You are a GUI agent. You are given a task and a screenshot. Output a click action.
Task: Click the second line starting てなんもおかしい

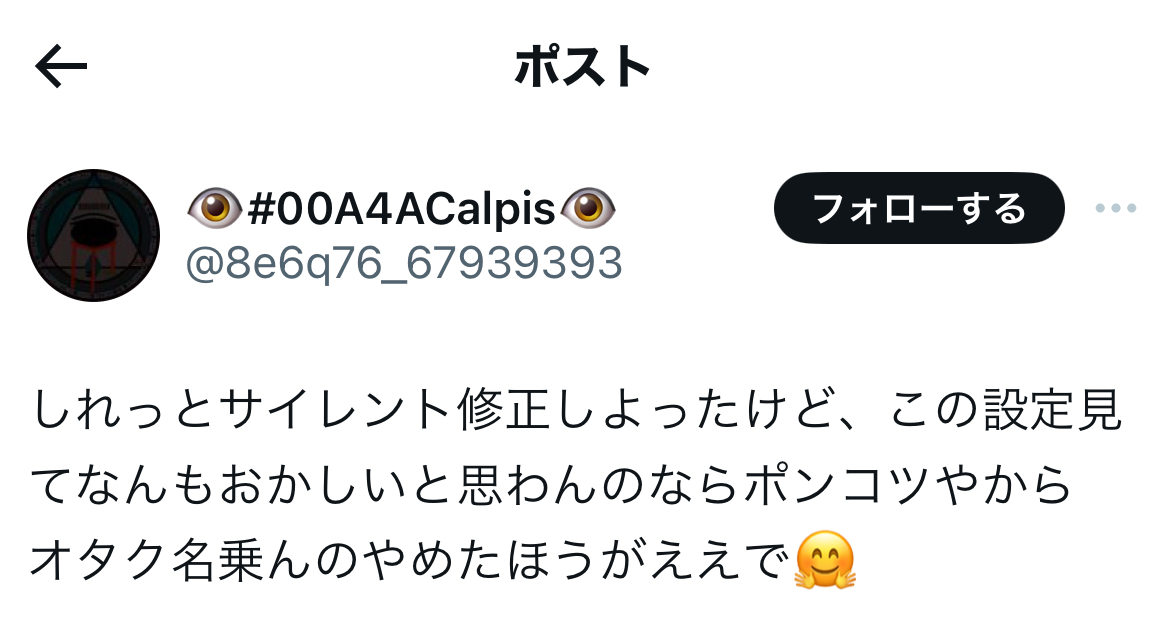[x=551, y=485]
